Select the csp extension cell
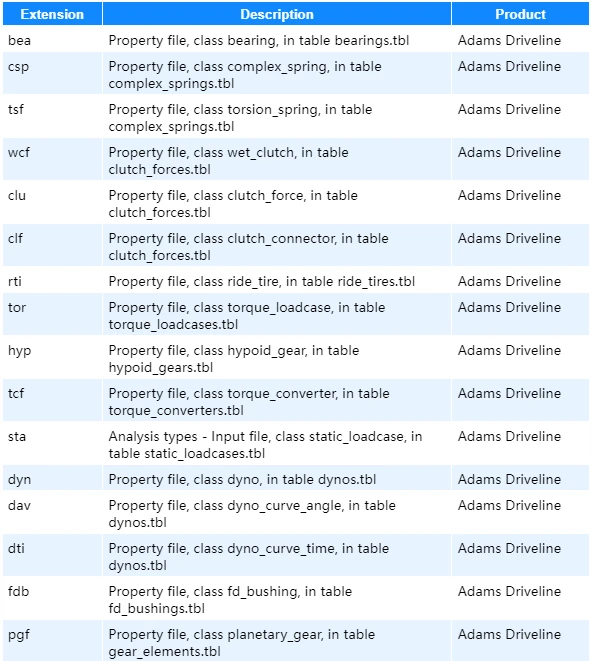Viewport: 591px width, 661px height. [x=52, y=74]
